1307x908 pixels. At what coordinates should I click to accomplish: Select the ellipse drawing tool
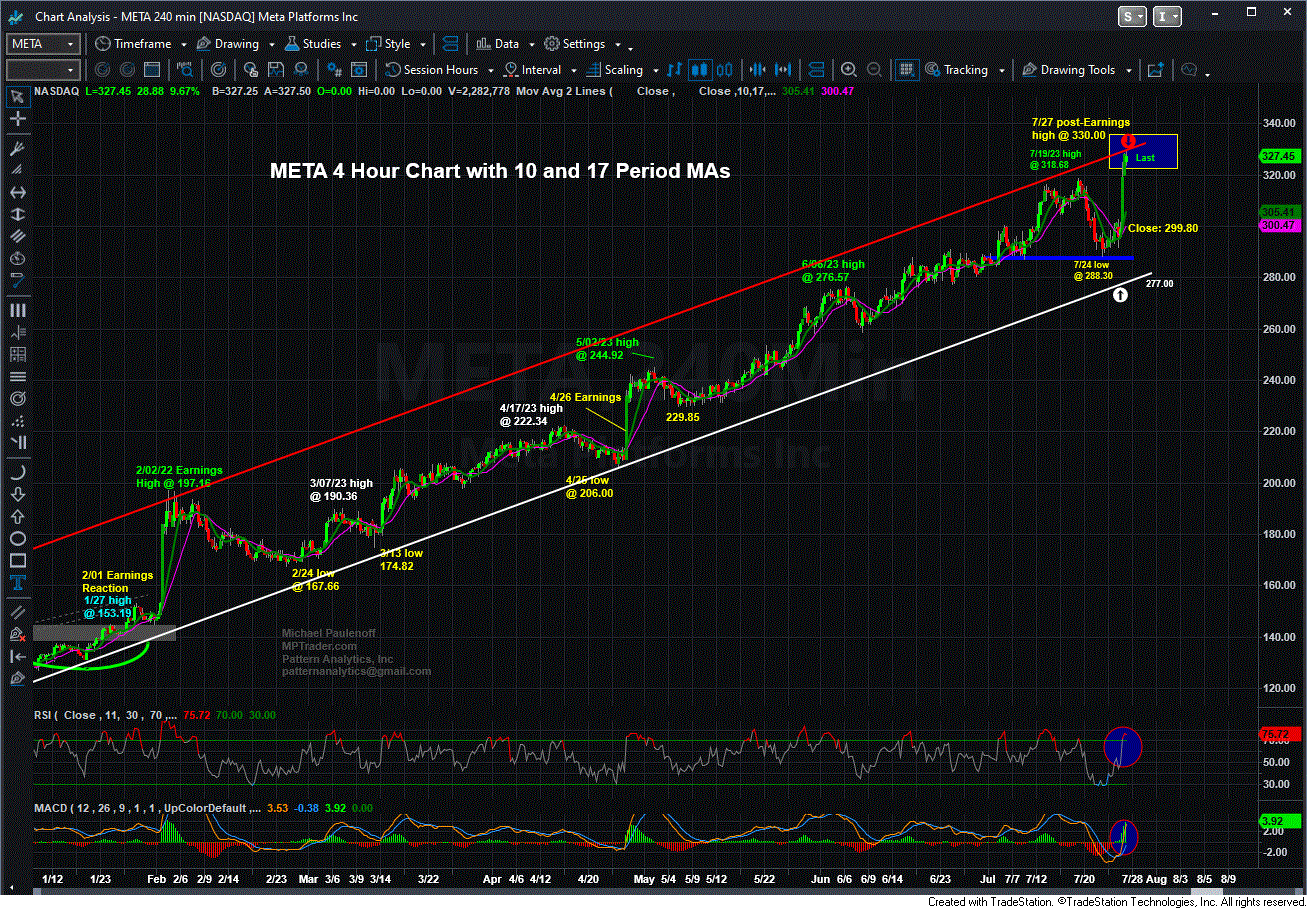17,539
